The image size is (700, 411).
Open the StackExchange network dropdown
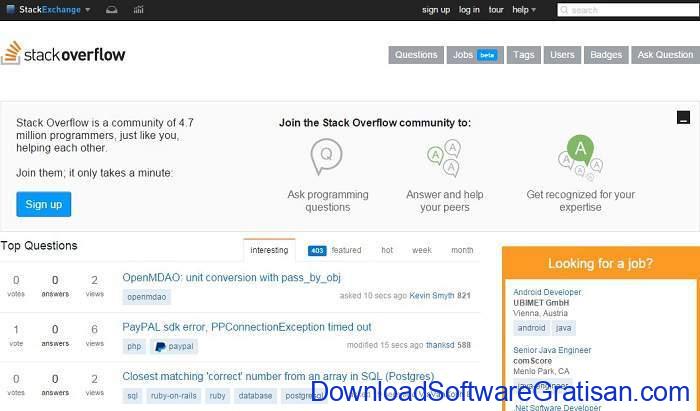[x=49, y=9]
